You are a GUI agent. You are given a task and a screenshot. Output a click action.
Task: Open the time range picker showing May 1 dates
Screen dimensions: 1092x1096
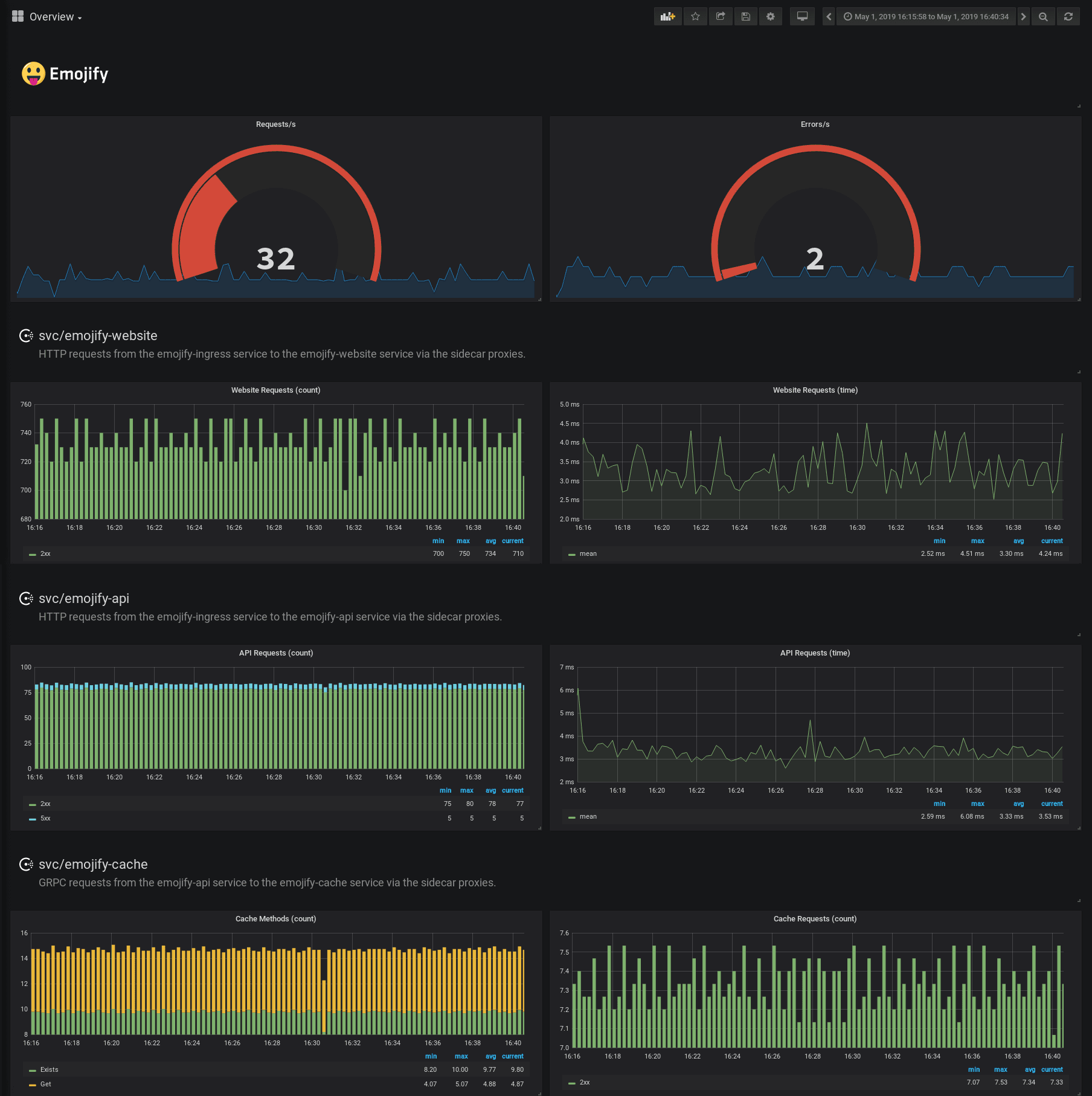coord(926,16)
